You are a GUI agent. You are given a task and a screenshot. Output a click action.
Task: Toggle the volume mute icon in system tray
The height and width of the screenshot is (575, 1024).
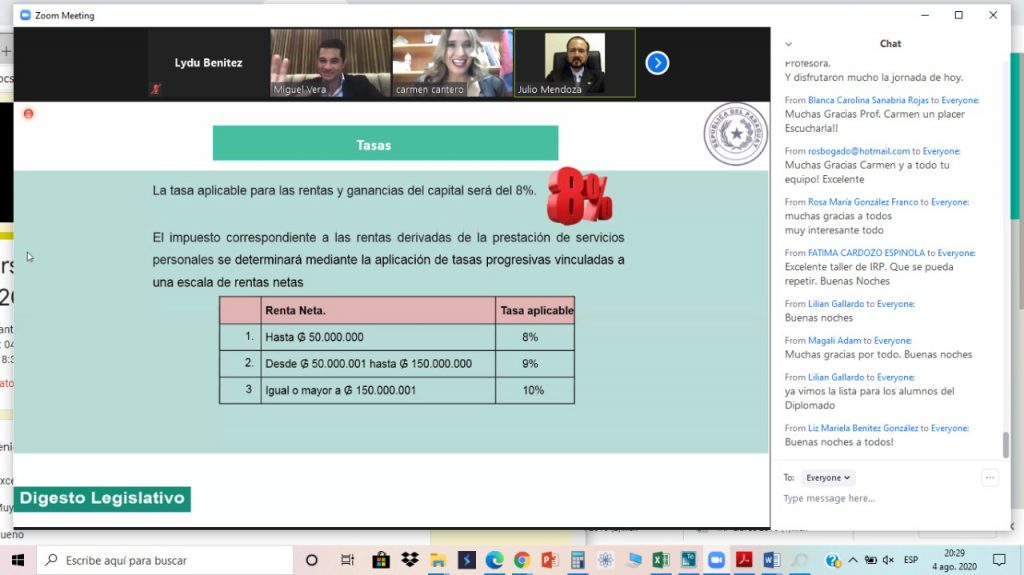click(x=888, y=560)
